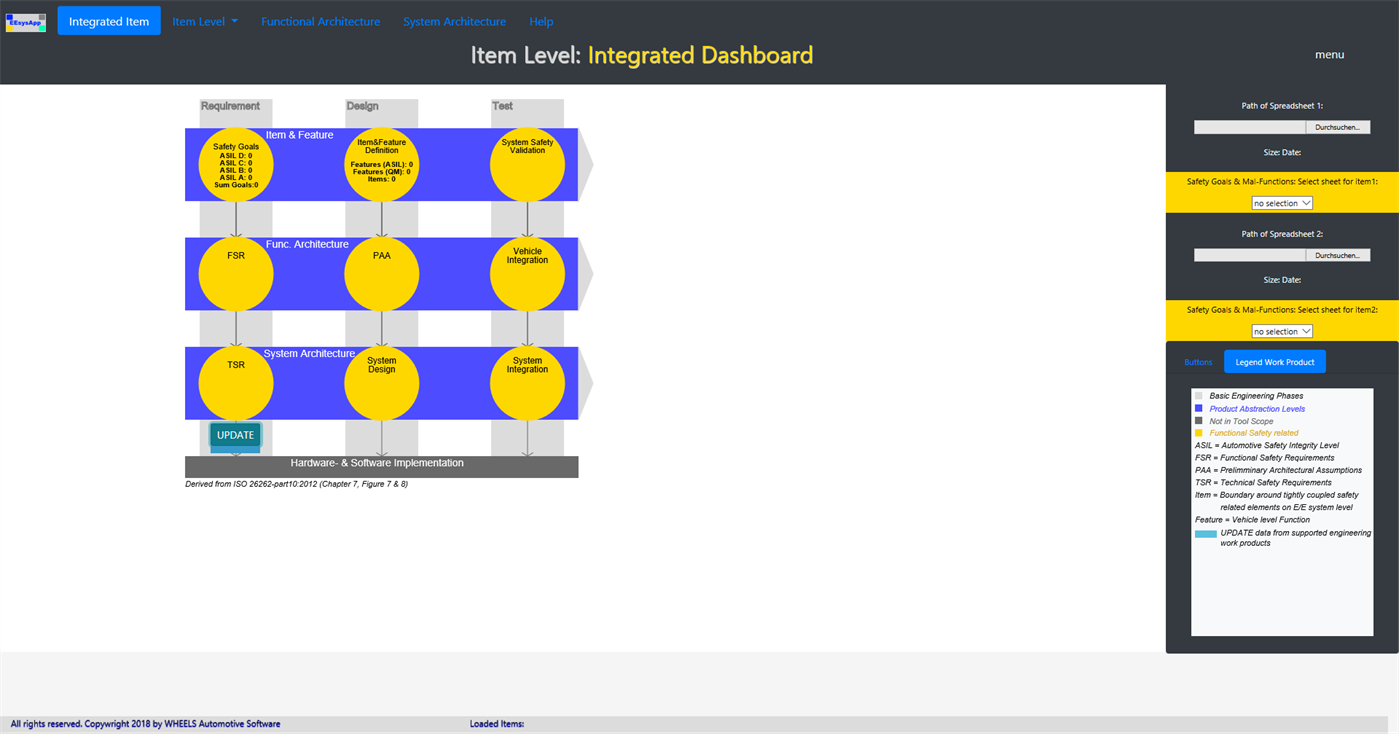Click the FSR legend definition line
1399x734 pixels.
(x=1264, y=458)
